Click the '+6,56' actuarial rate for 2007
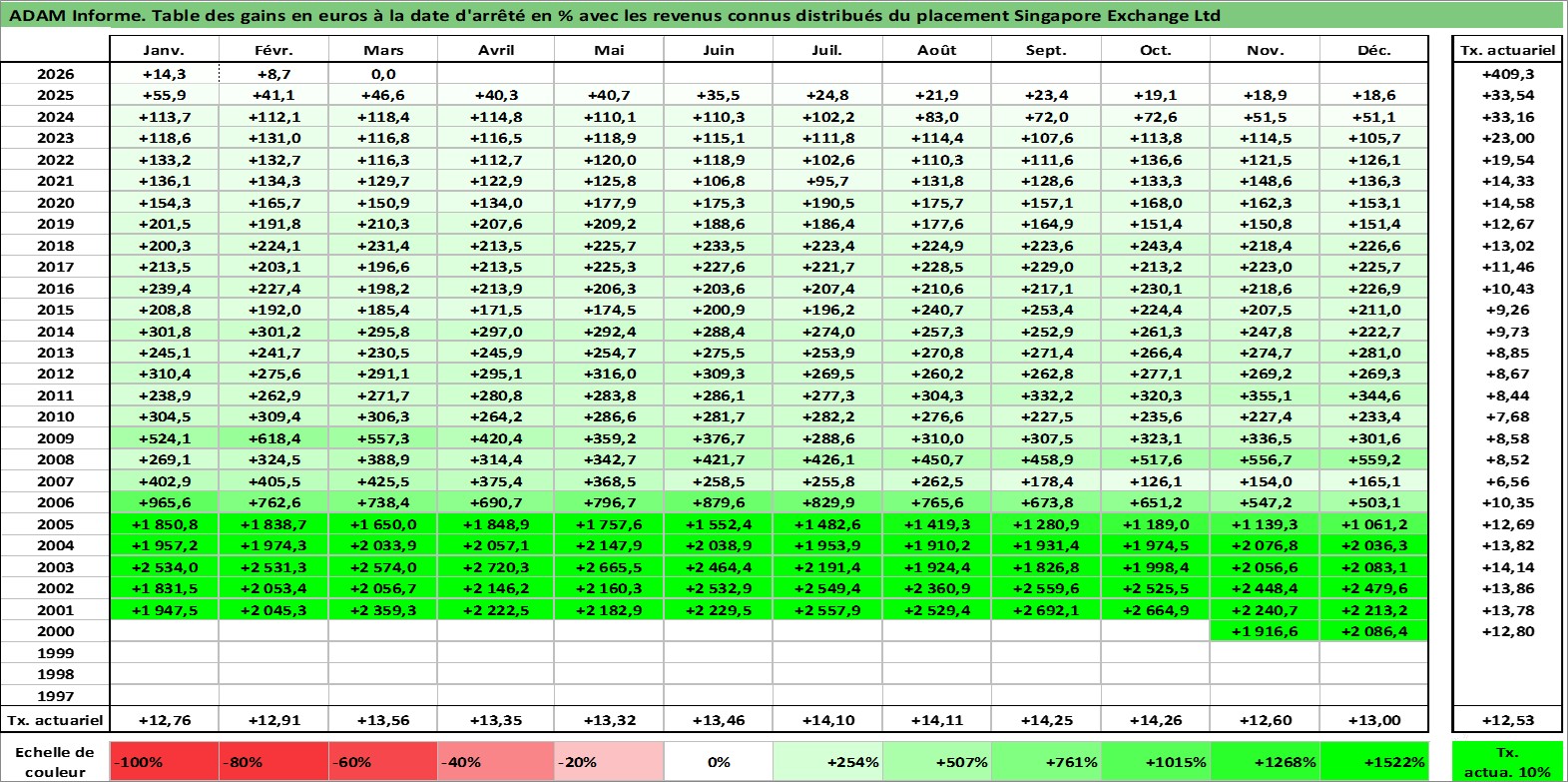 (x=1507, y=481)
